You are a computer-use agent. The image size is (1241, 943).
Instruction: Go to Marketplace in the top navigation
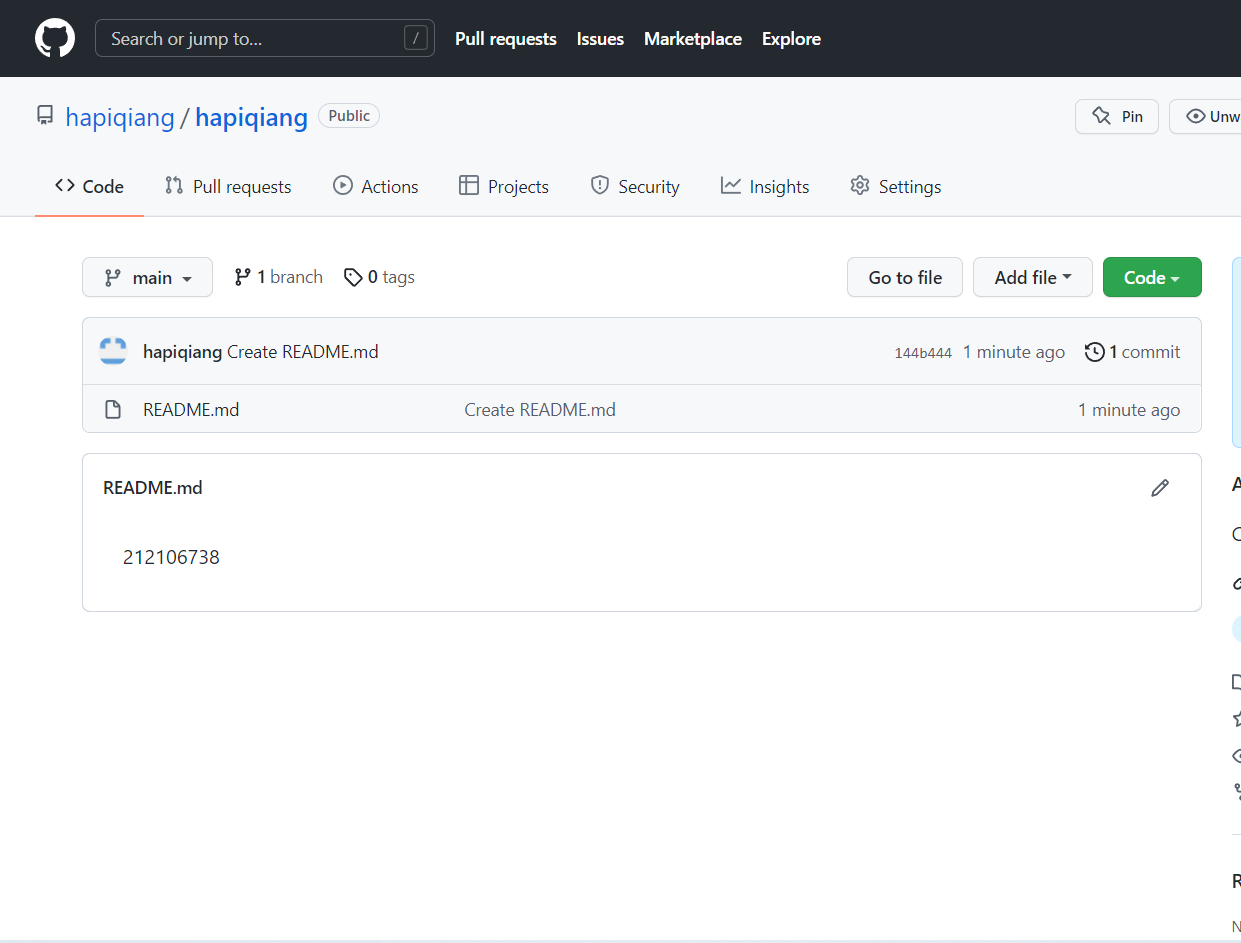693,39
